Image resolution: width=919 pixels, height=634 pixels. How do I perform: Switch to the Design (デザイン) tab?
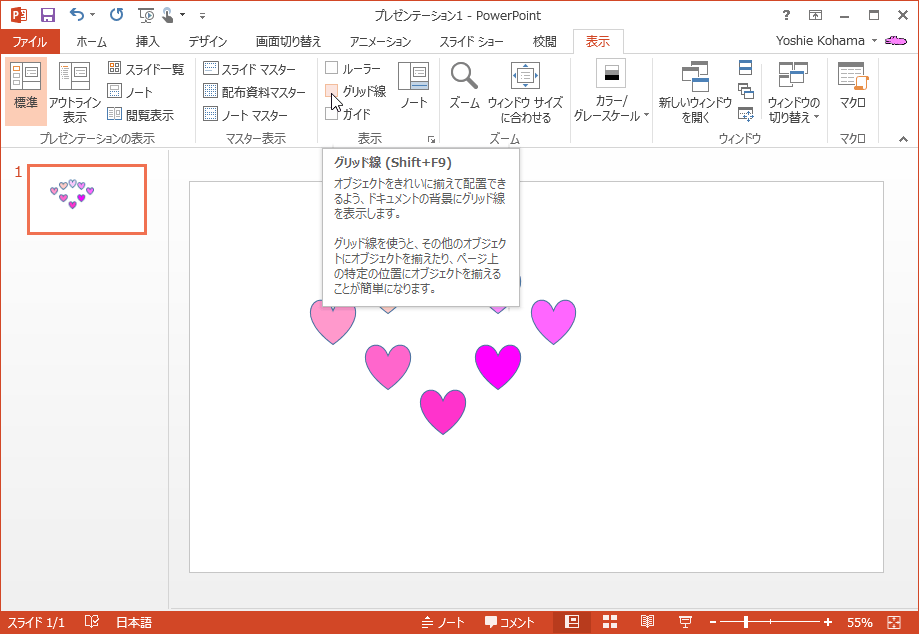[x=207, y=42]
